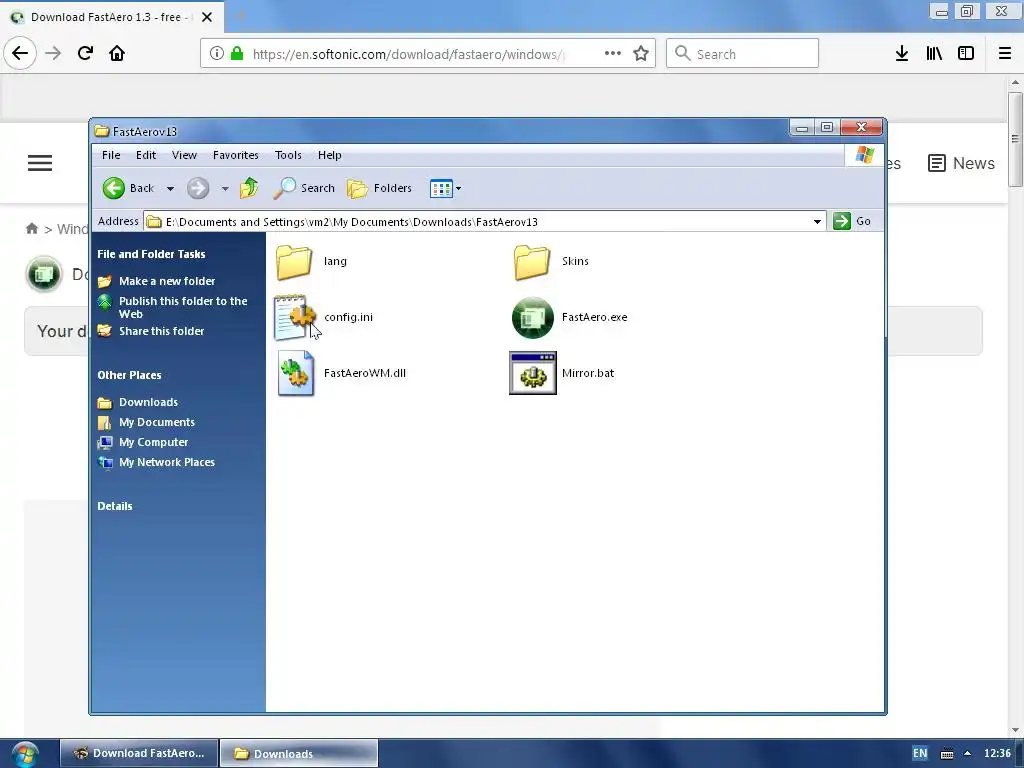The height and width of the screenshot is (768, 1024).
Task: Open the Views button in Explorer toolbar
Action: pyautogui.click(x=441, y=189)
